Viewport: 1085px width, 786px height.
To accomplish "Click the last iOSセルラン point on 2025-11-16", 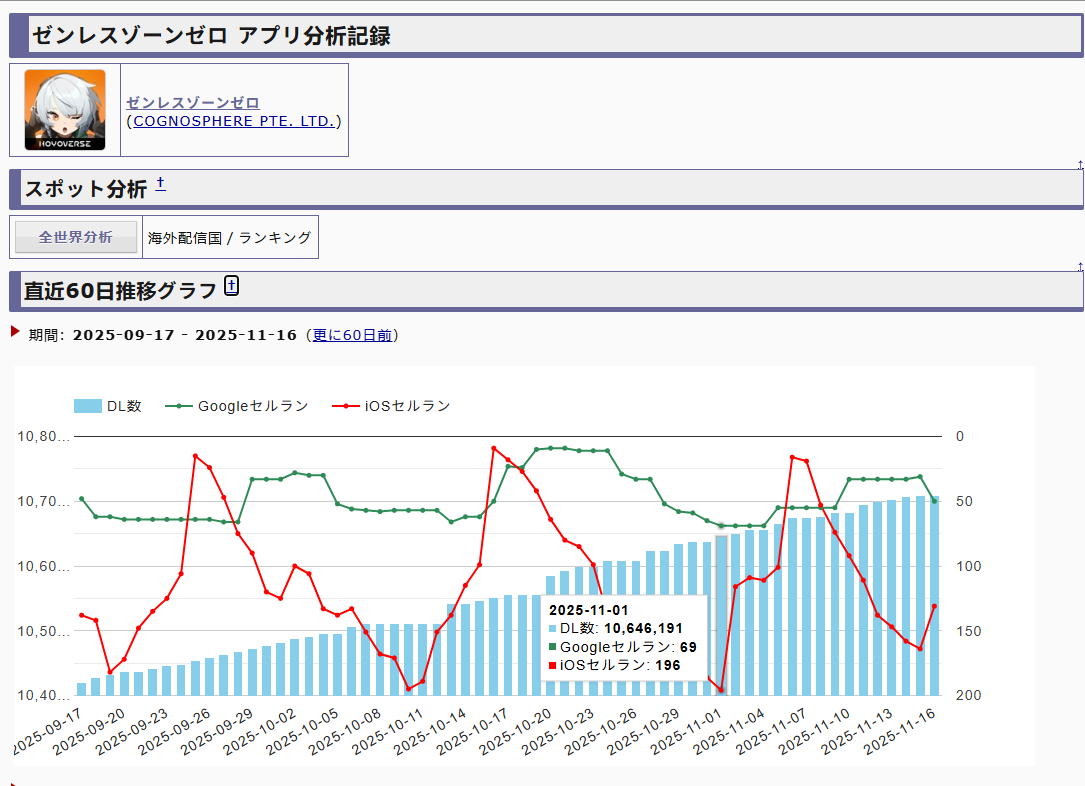I will pos(934,606).
